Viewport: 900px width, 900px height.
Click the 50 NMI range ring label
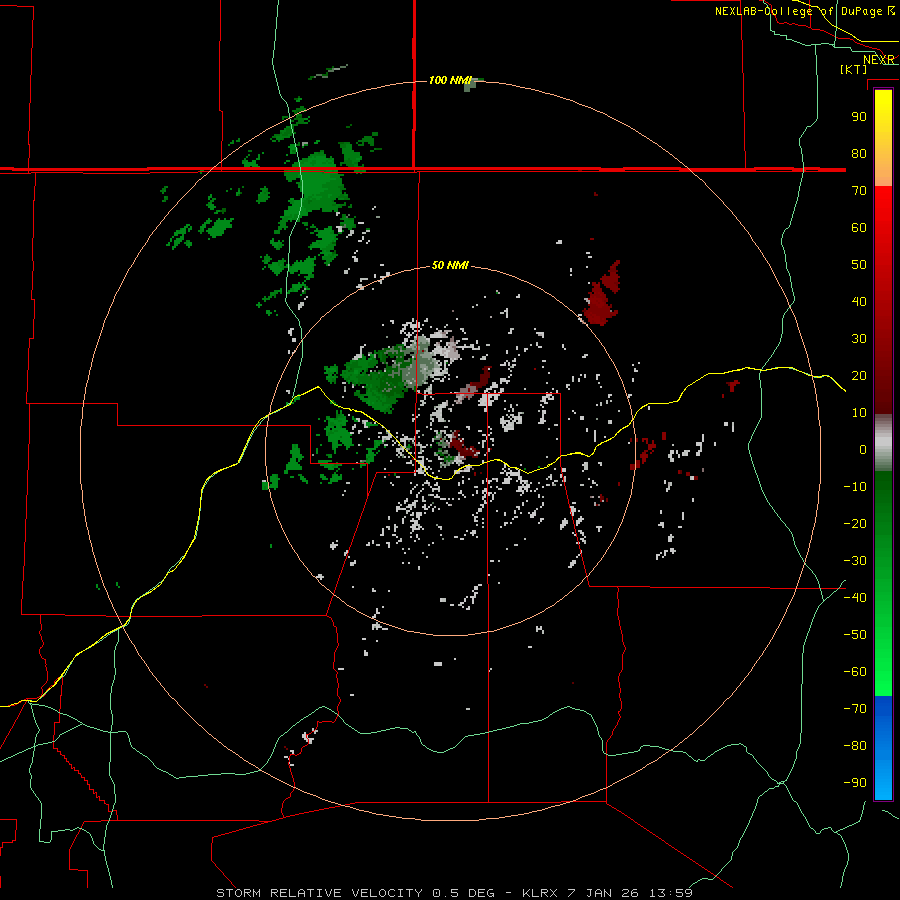pos(450,265)
